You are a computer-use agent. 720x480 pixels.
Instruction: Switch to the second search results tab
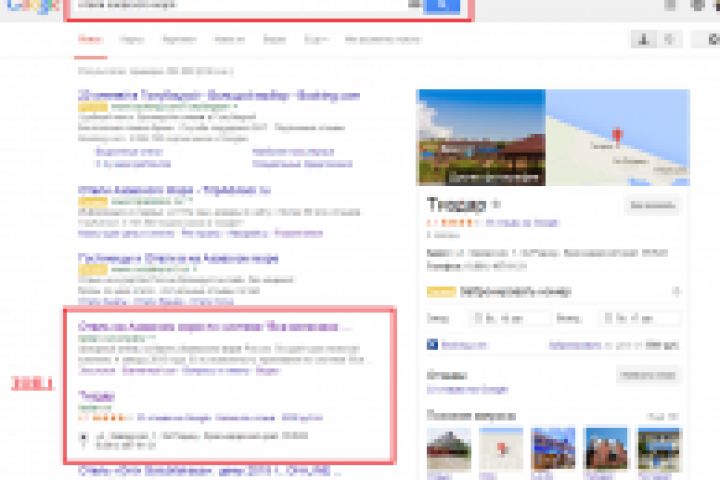[x=132, y=40]
